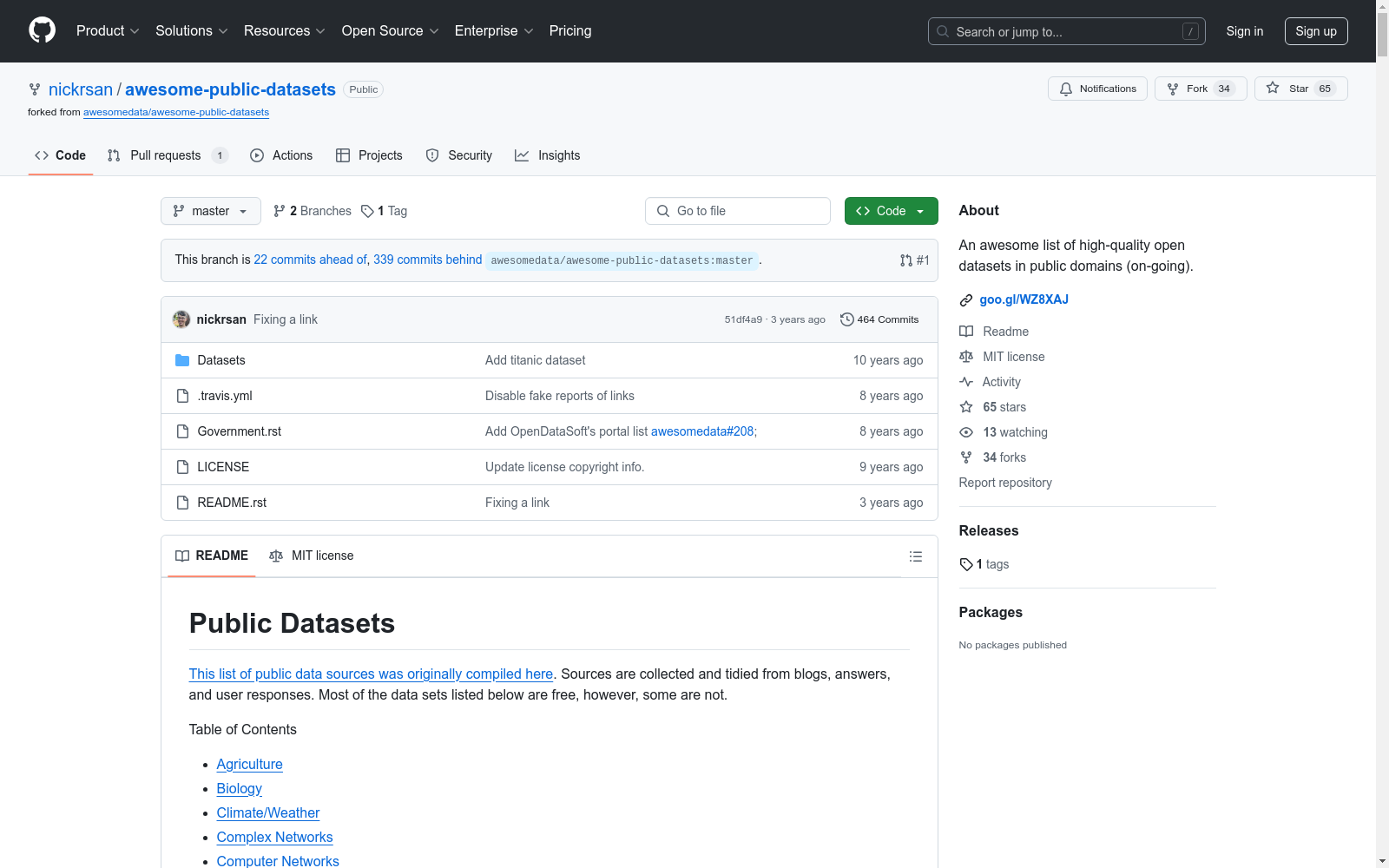Click the README.rst file icon
Viewport: 1389px width, 868px height.
pos(182,503)
